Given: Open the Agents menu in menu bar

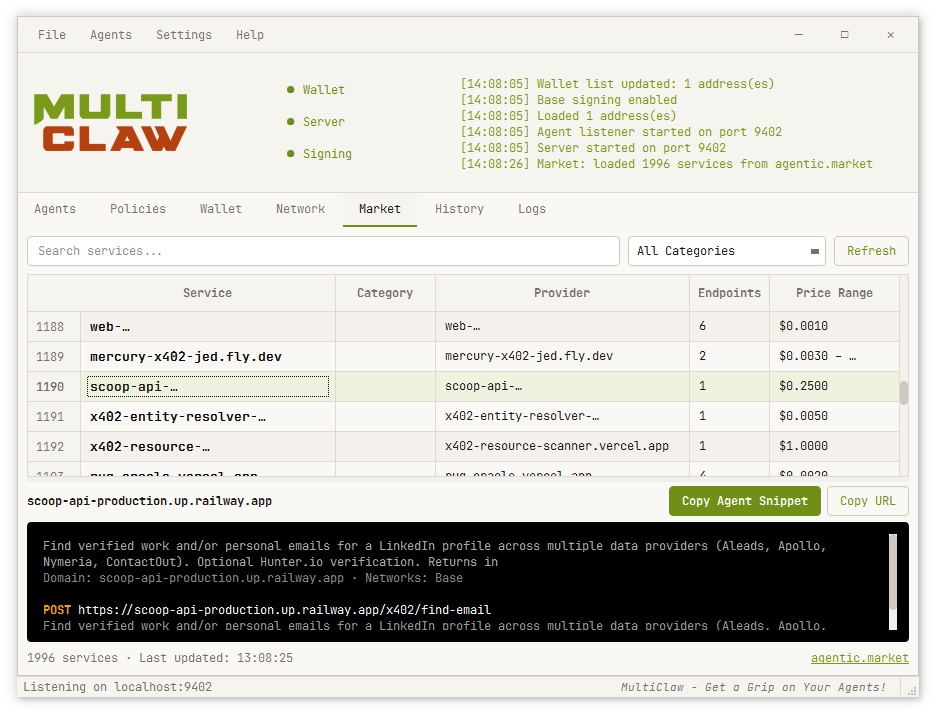Looking at the screenshot, I should 111,35.
